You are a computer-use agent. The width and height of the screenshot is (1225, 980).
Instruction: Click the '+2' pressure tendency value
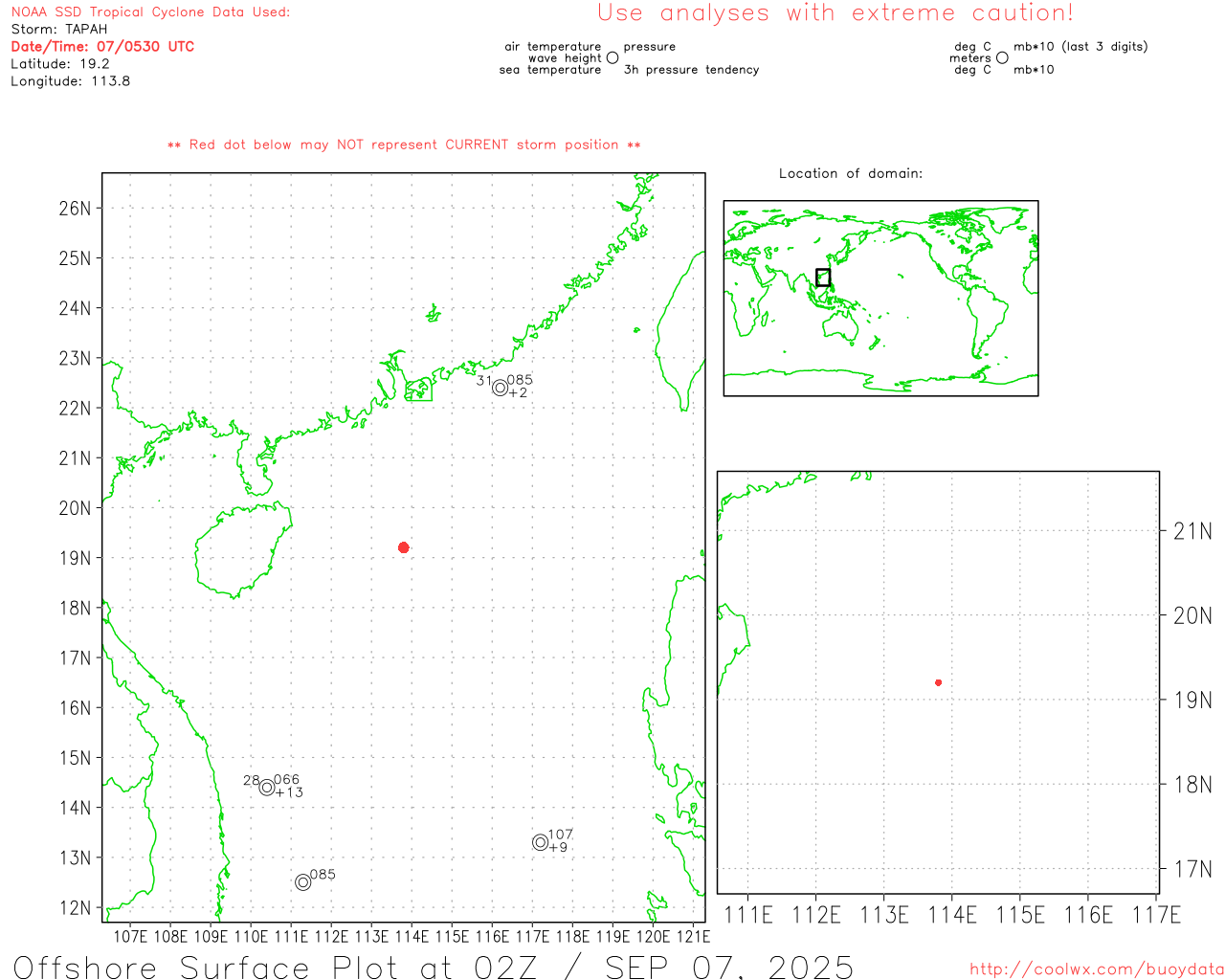coord(518,393)
